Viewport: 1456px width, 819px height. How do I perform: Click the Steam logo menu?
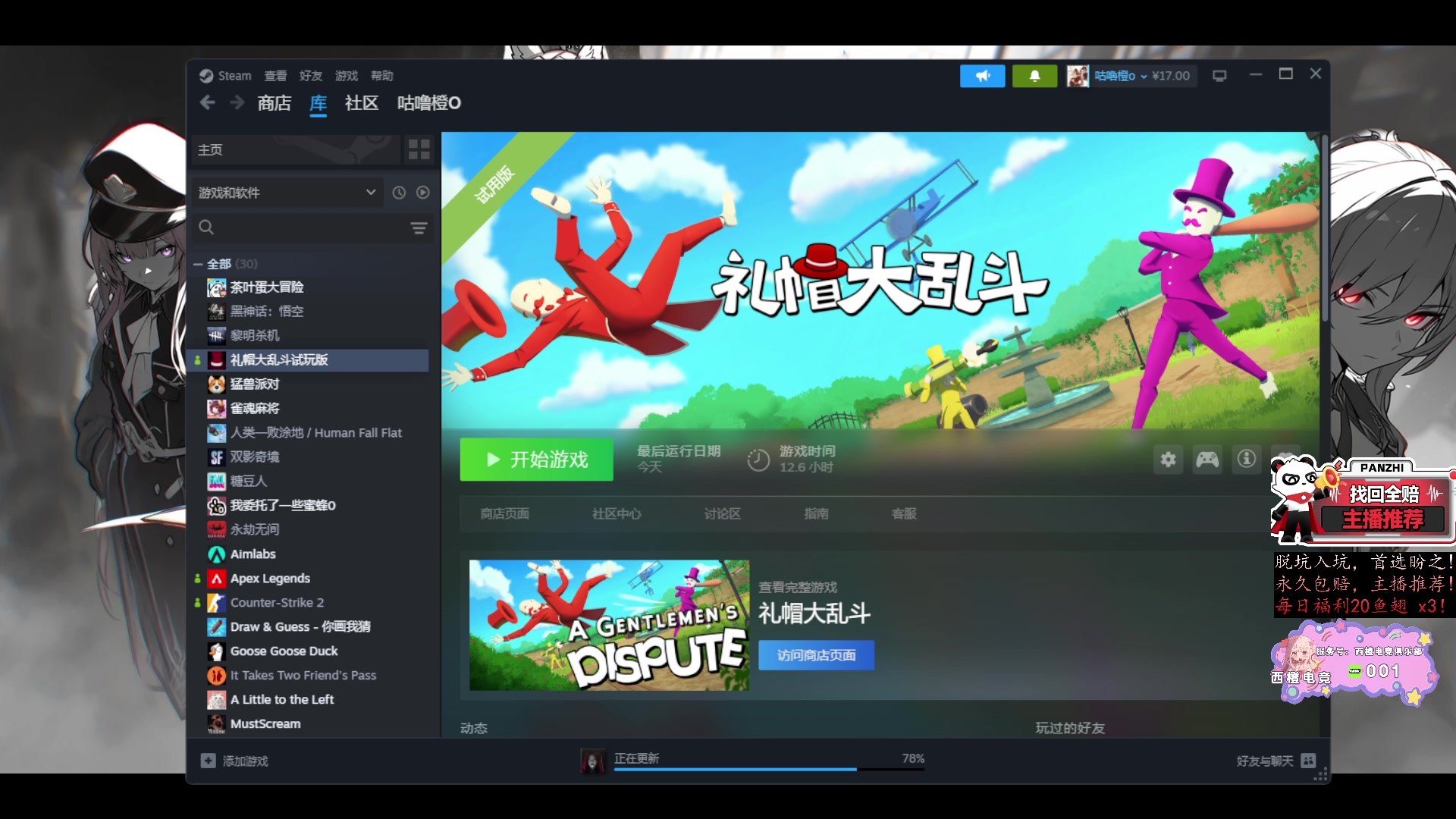(206, 76)
